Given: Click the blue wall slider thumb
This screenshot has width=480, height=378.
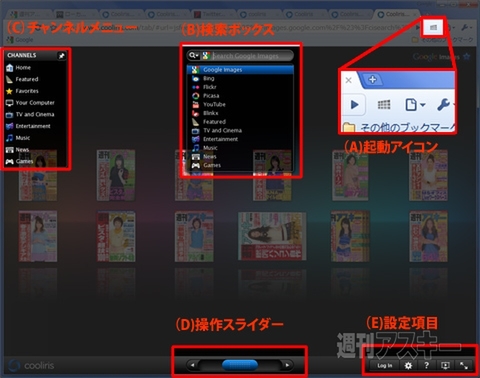Looking at the screenshot, I should click(240, 365).
